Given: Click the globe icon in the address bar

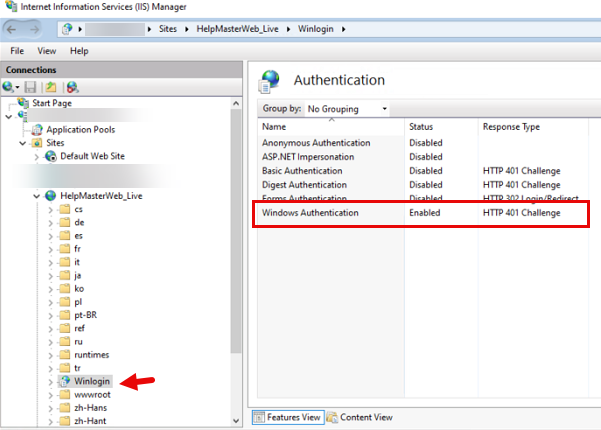Looking at the screenshot, I should 67,29.
